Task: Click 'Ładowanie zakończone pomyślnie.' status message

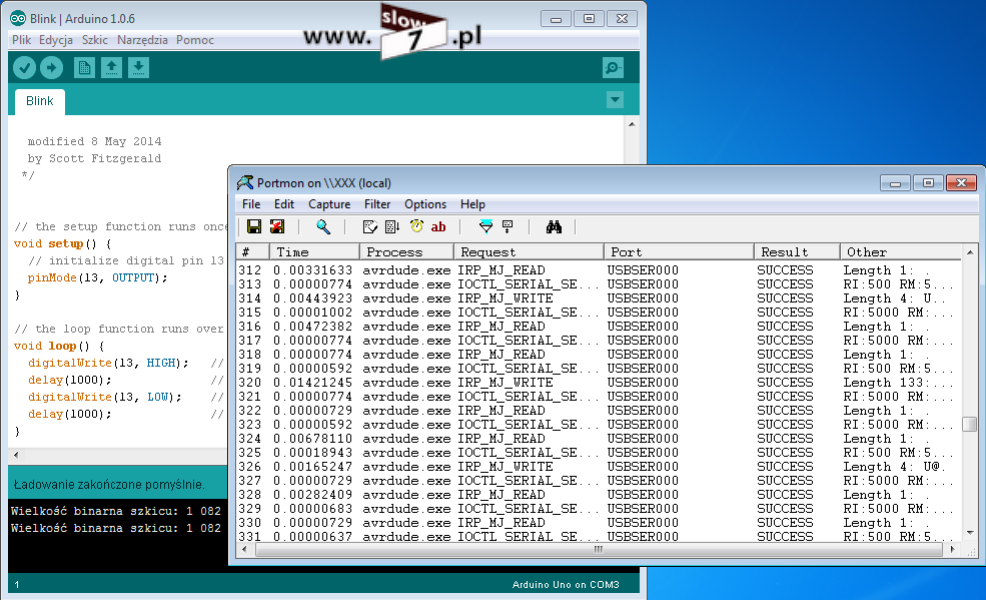Action: click(109, 485)
